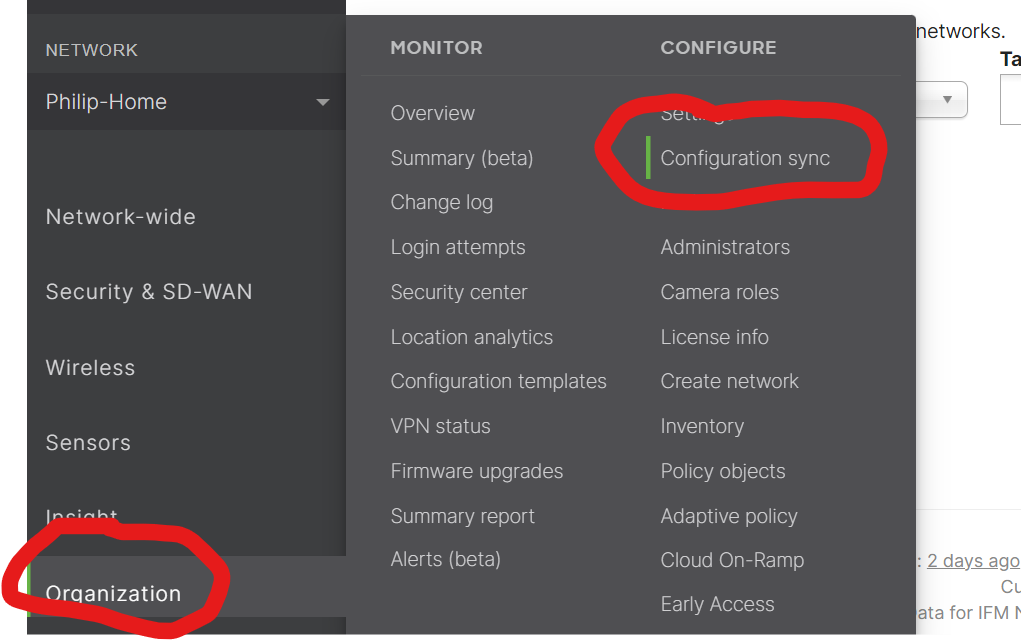
Task: Open Administrators settings
Action: 725,247
